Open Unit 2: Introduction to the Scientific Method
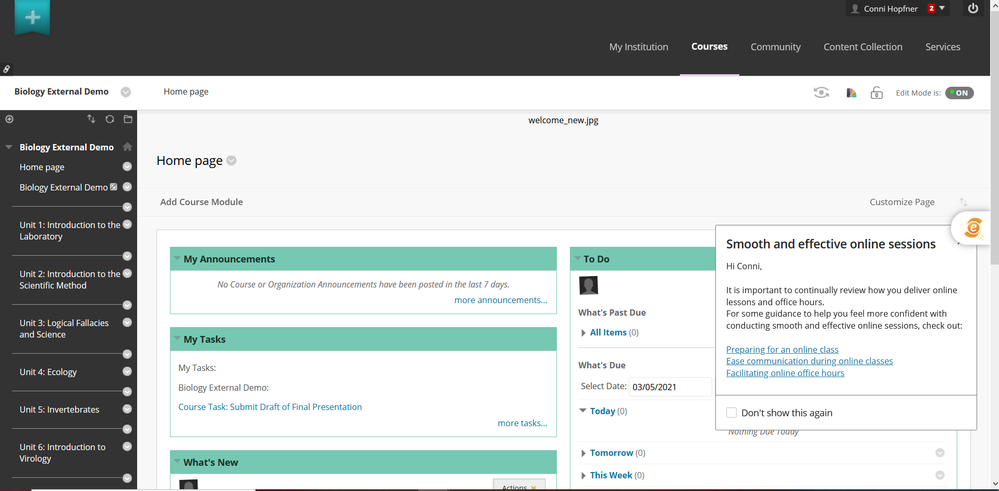Viewport: 999px width, 491px height. (x=69, y=280)
